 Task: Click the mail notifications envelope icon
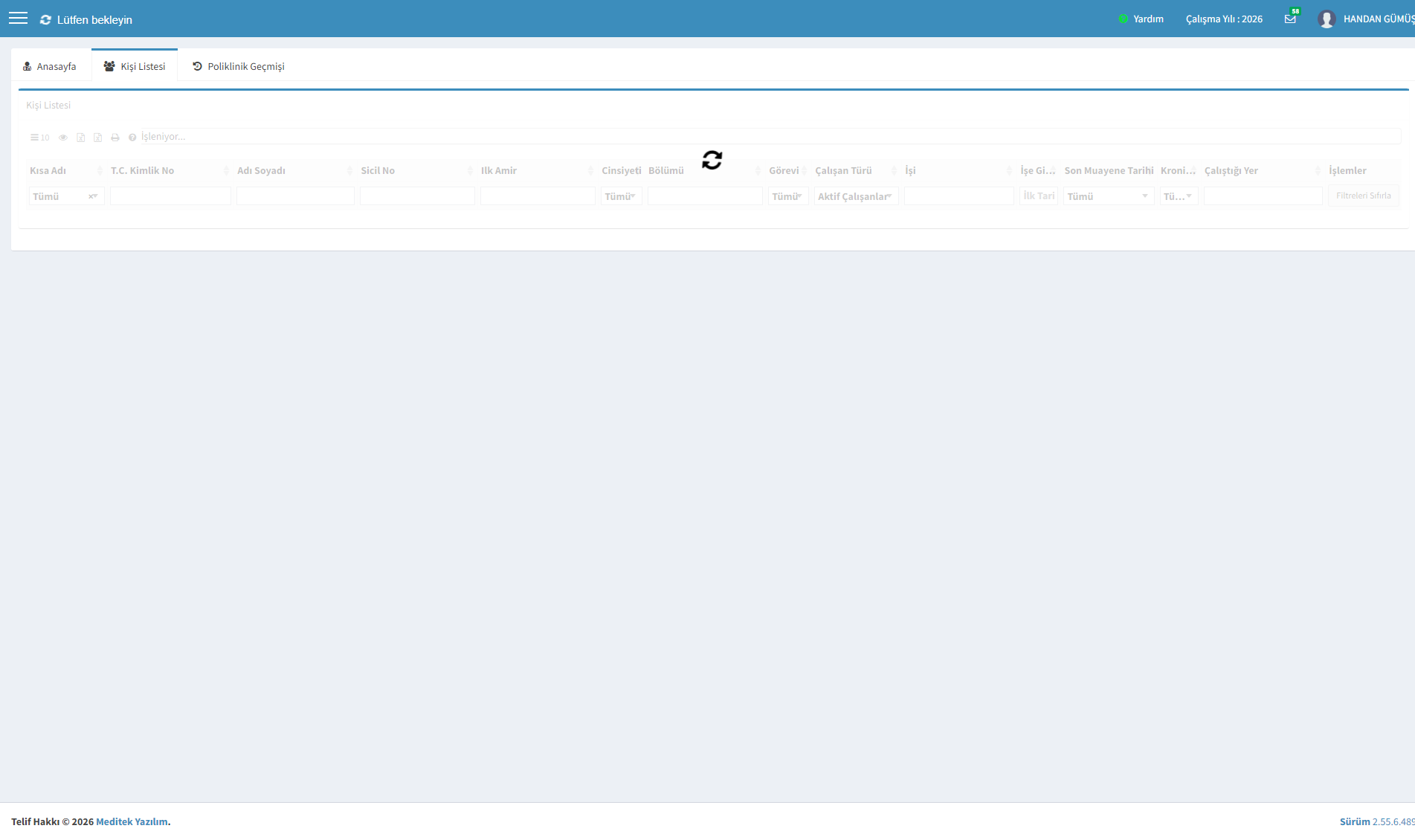pyautogui.click(x=1290, y=19)
